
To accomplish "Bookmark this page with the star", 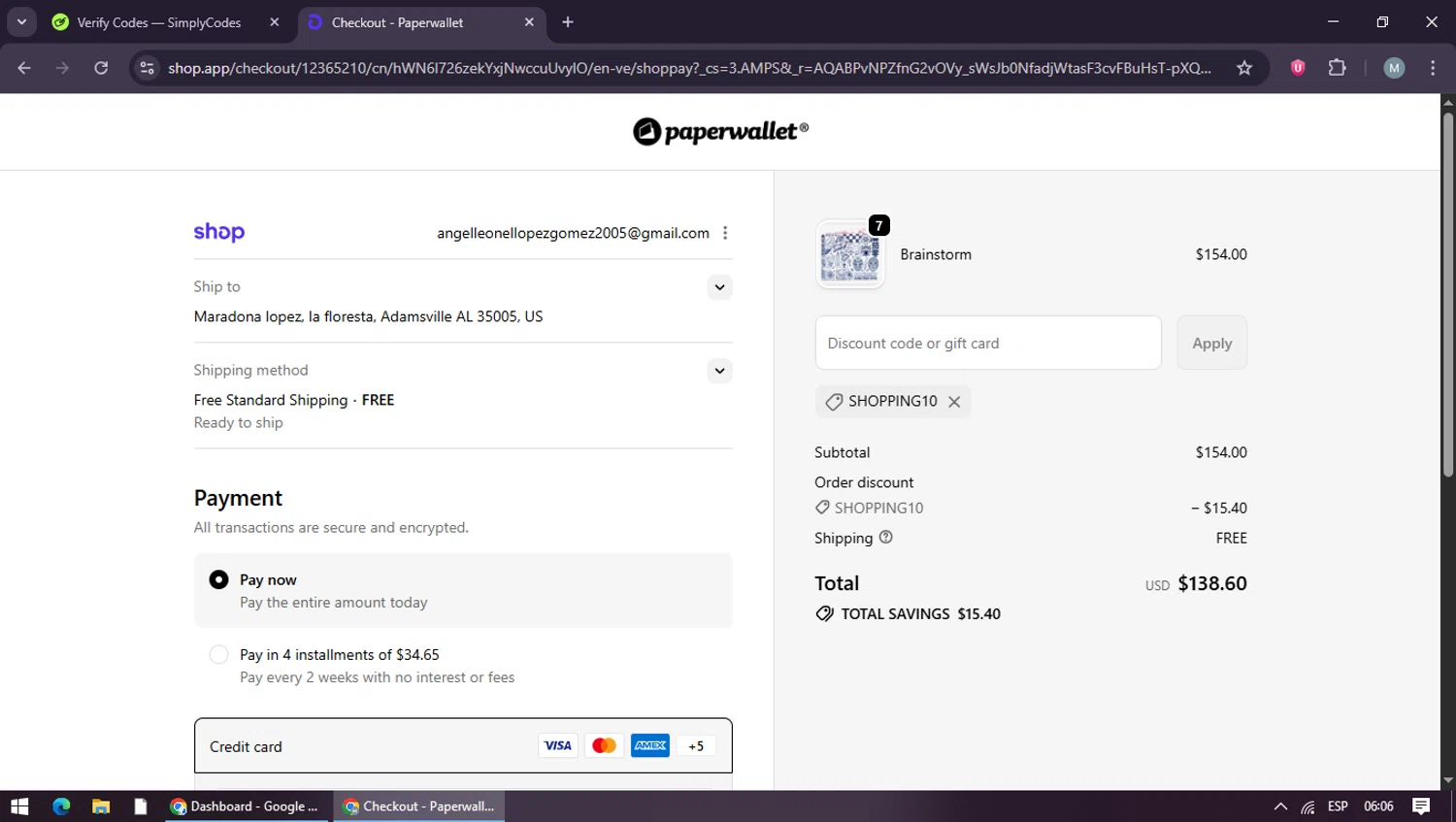I will pyautogui.click(x=1244, y=68).
